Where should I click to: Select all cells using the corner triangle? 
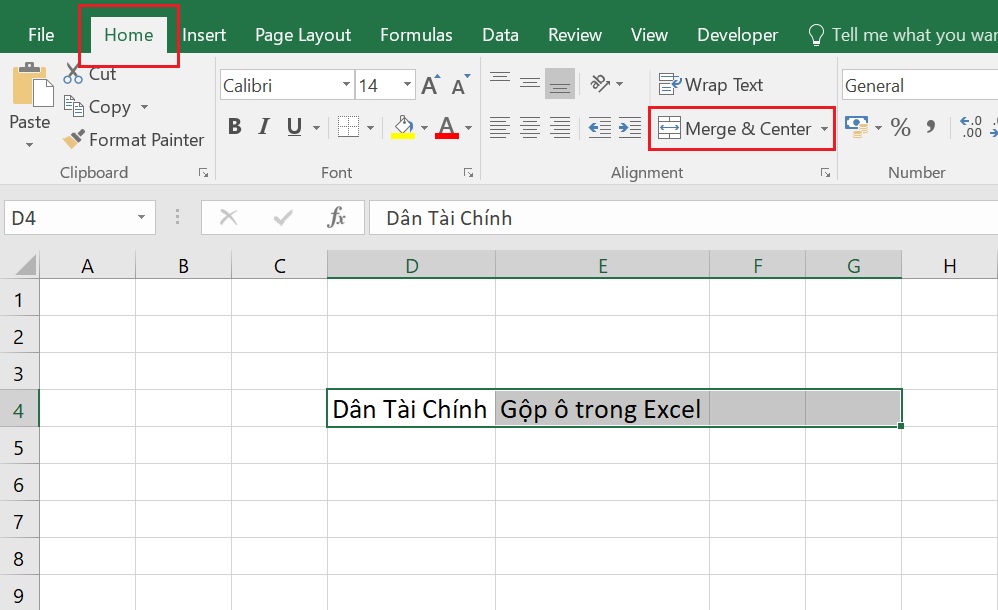coord(24,265)
